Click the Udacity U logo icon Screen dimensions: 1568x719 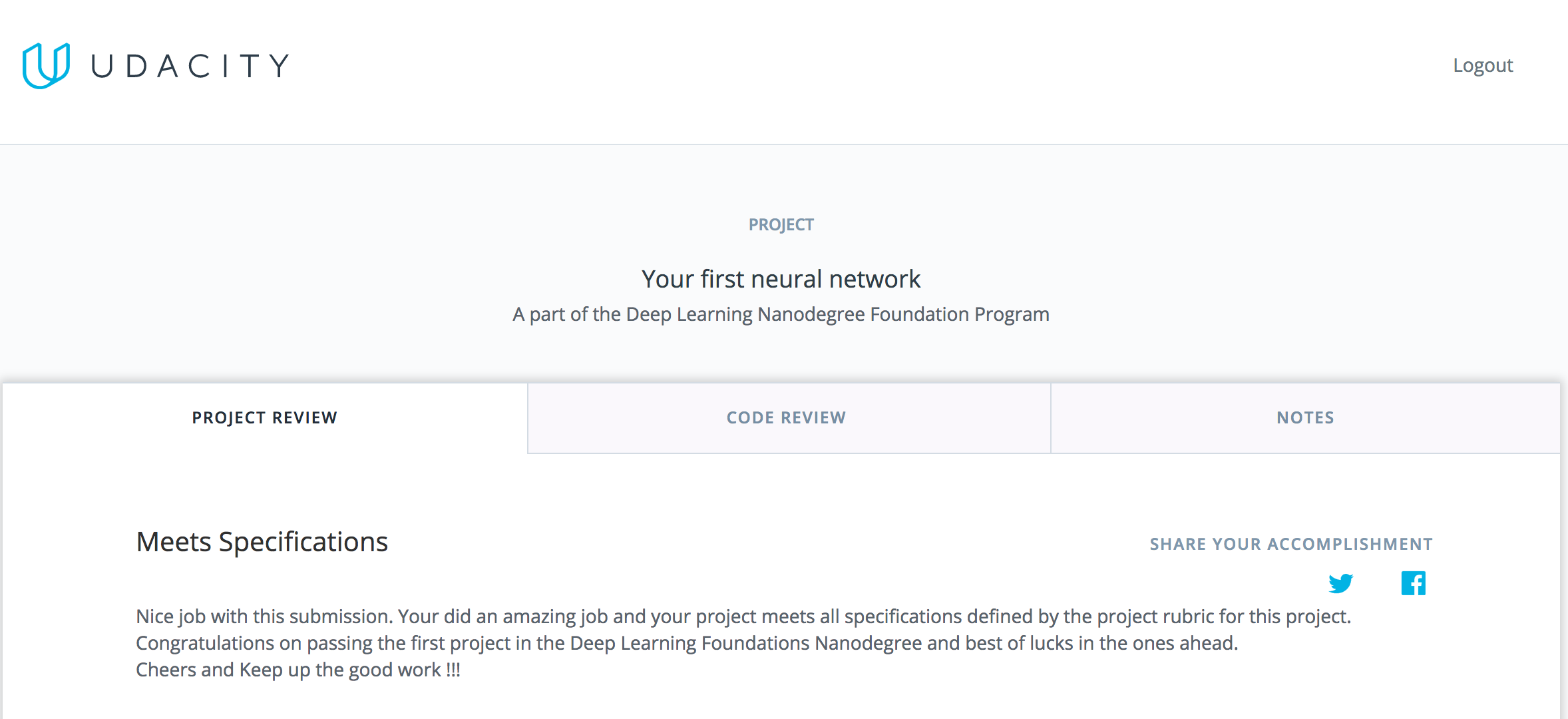pyautogui.click(x=46, y=65)
